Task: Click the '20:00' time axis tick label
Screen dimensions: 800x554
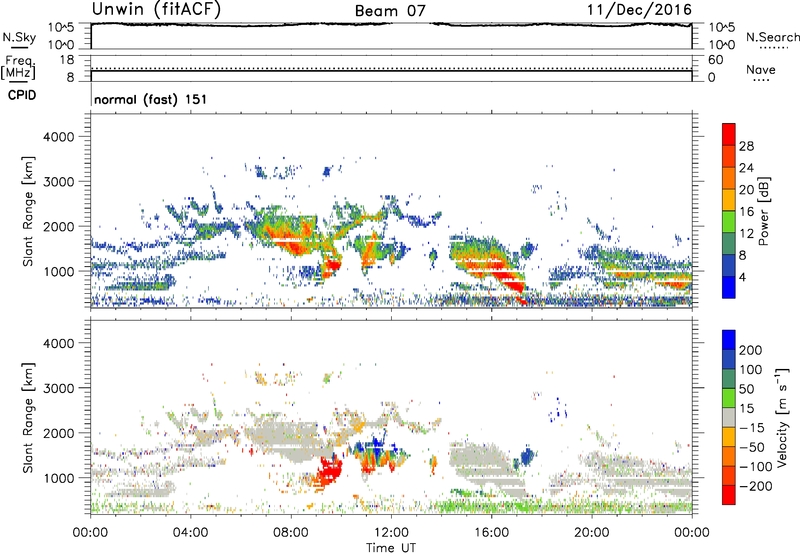Action: (x=591, y=533)
